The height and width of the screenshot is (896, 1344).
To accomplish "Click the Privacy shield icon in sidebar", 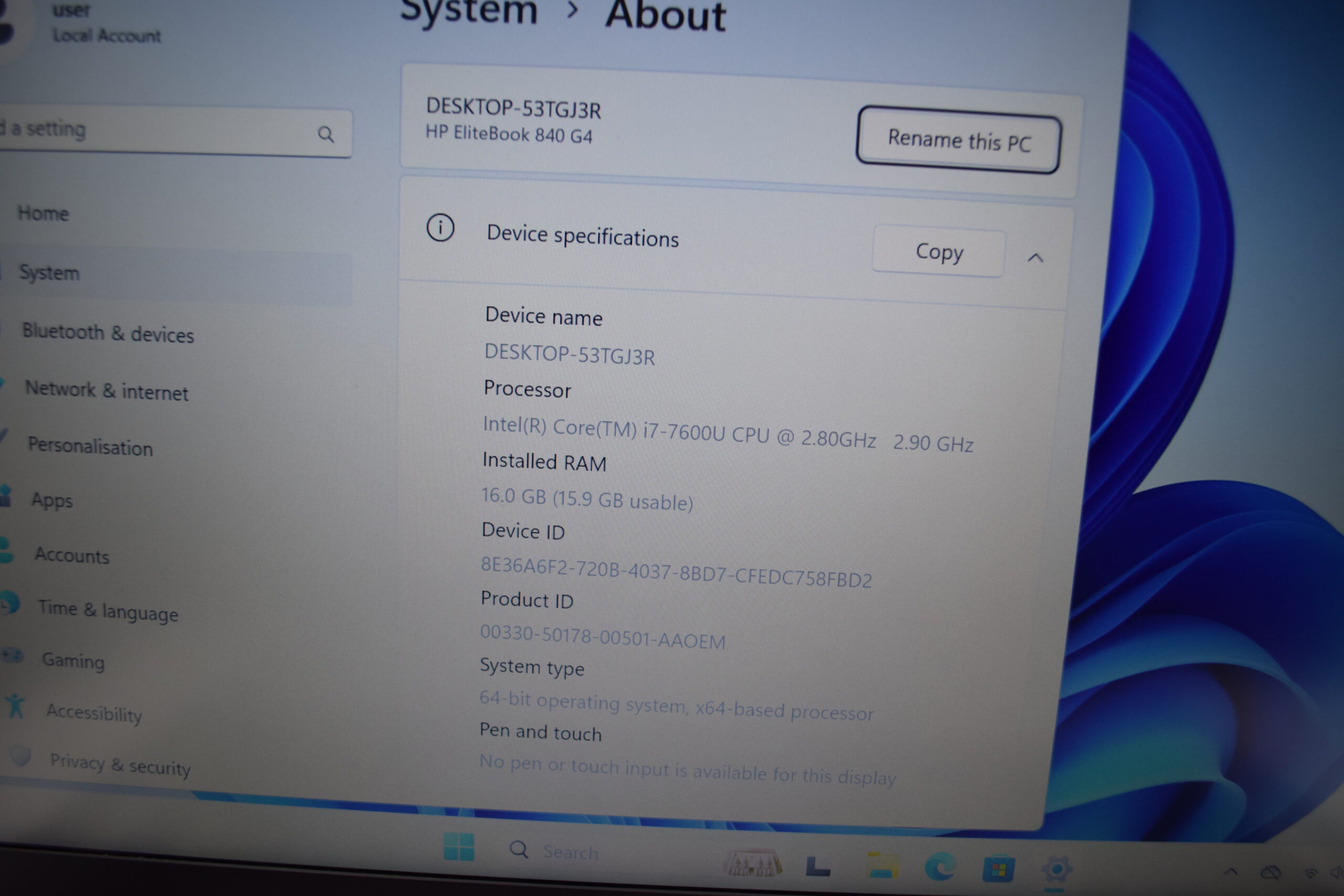I will (21, 756).
